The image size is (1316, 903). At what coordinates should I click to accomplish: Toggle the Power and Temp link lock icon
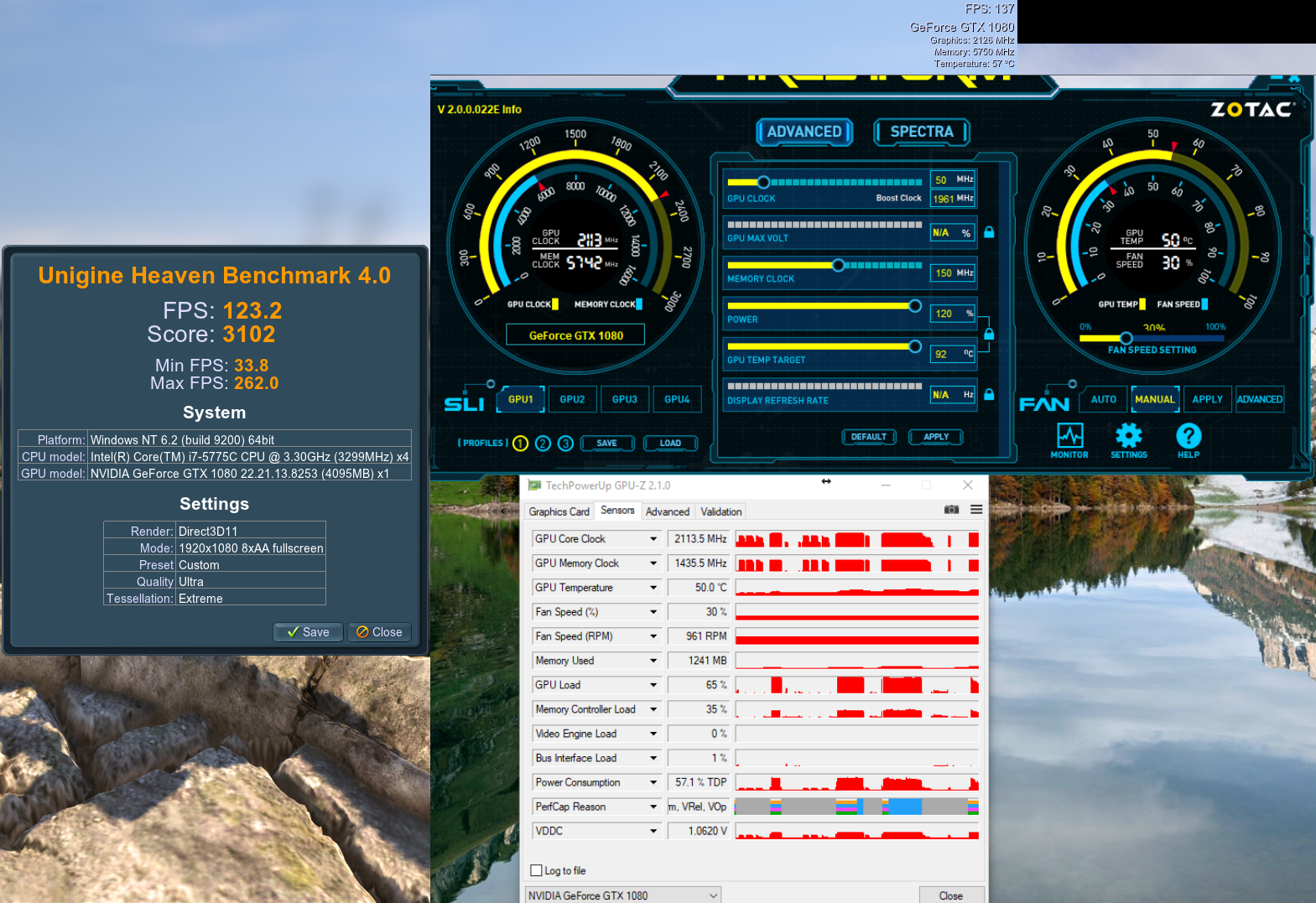tap(989, 334)
